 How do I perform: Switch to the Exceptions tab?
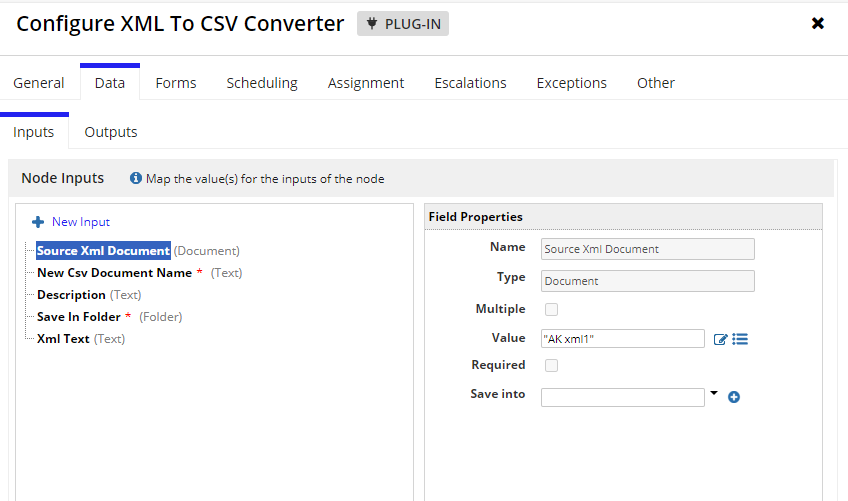[572, 83]
